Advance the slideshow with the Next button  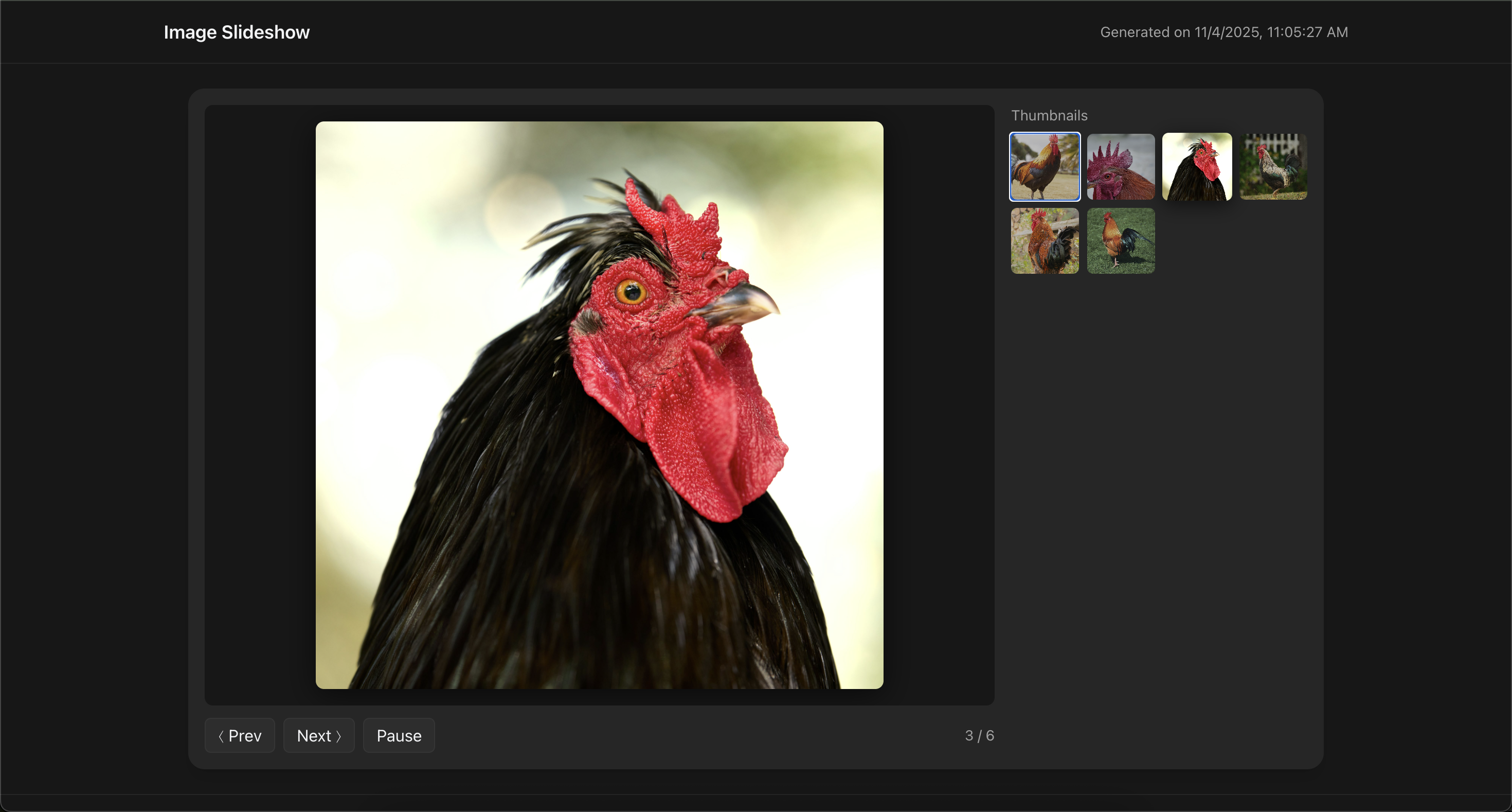[x=318, y=735]
